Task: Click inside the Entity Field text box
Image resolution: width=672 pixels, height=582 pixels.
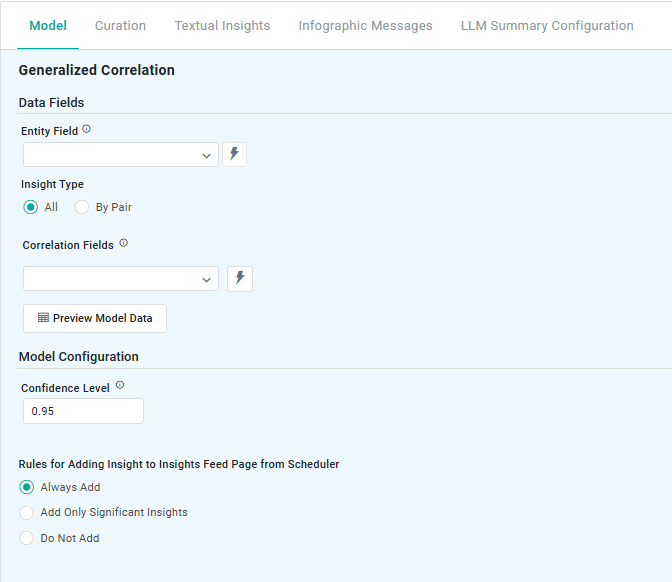Action: coord(110,155)
